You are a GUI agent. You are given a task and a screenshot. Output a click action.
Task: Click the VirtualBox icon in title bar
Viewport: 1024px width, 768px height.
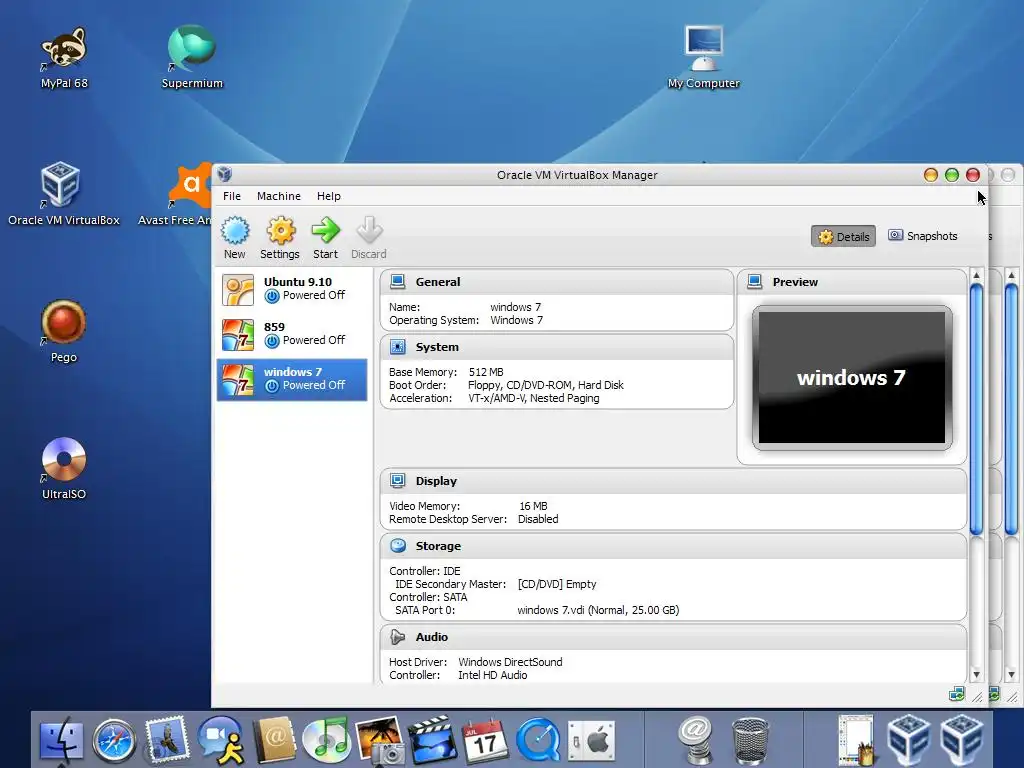tap(225, 174)
